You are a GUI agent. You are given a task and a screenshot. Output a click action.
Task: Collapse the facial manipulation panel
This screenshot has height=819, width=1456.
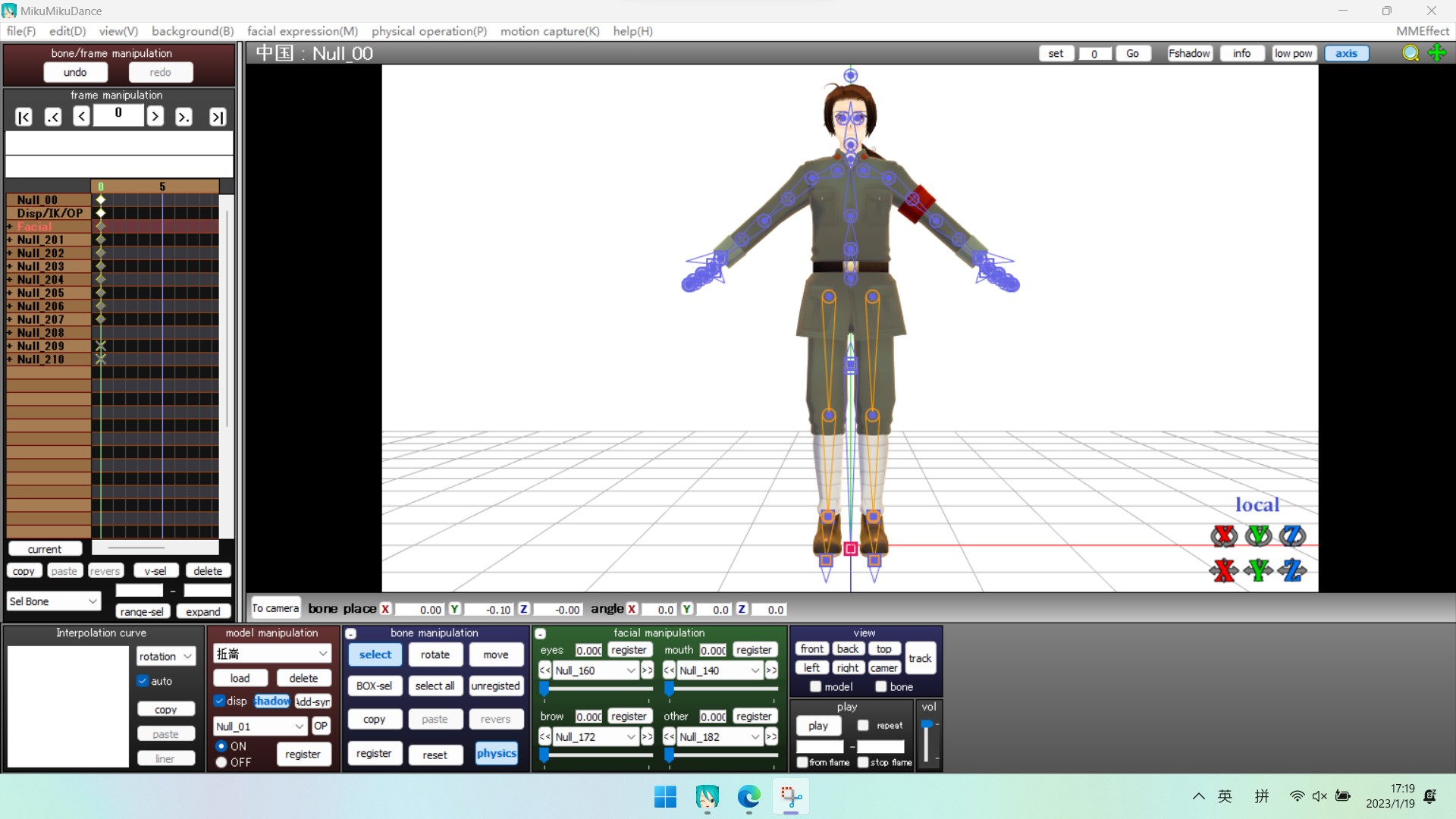541,634
